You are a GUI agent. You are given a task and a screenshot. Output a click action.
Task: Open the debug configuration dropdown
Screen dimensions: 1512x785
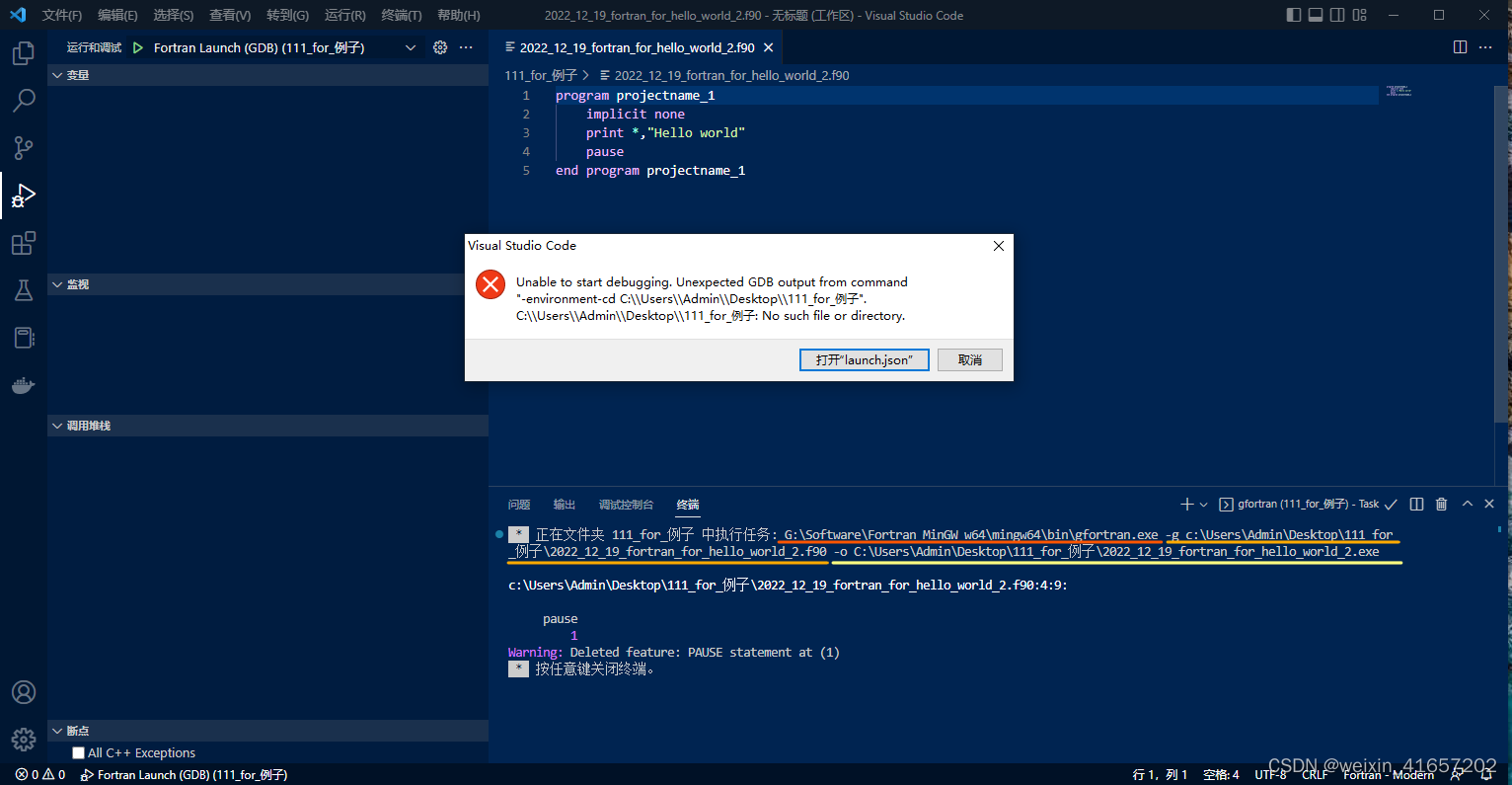[x=412, y=46]
